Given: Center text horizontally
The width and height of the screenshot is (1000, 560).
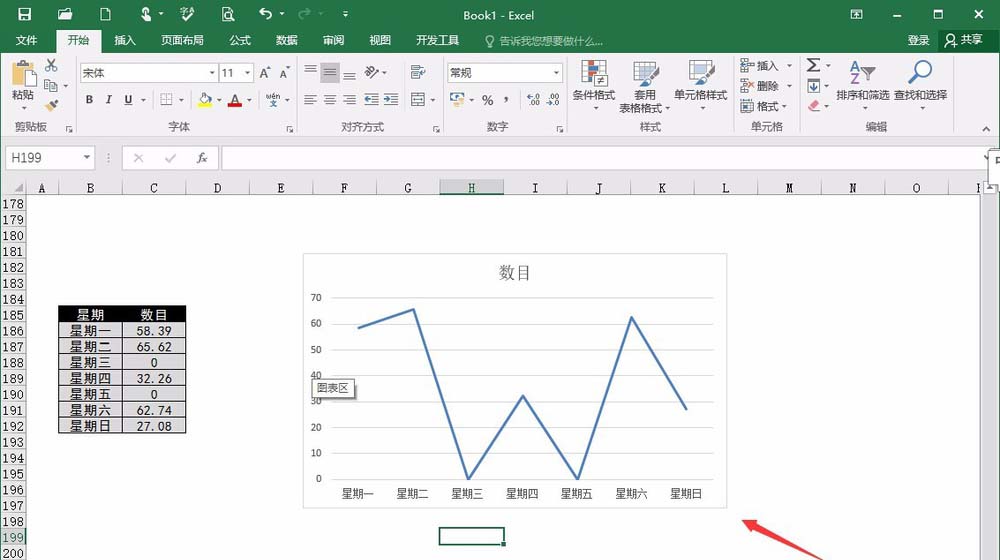Looking at the screenshot, I should pyautogui.click(x=330, y=99).
